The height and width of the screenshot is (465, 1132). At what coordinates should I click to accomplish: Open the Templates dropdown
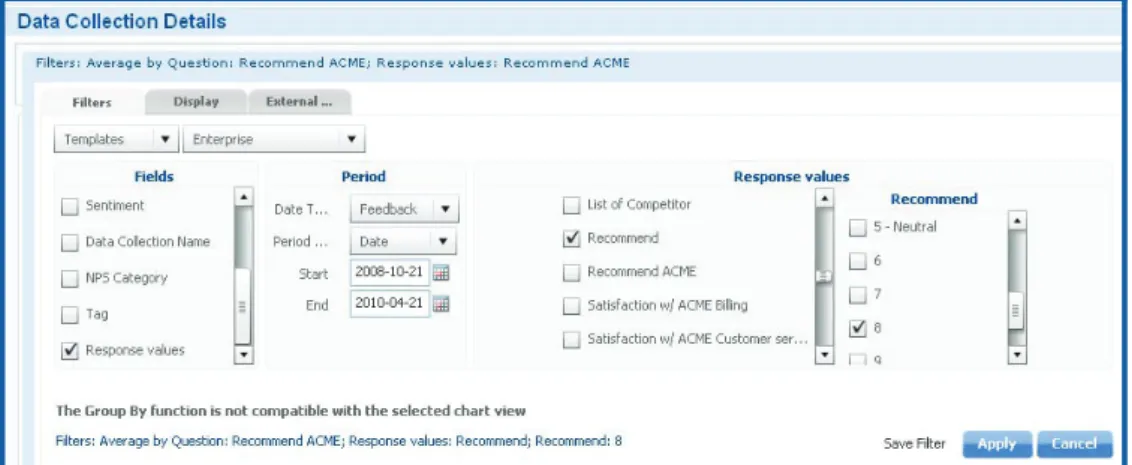[116, 139]
